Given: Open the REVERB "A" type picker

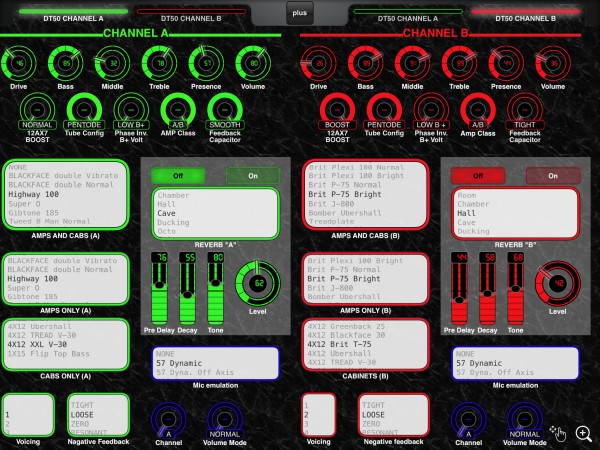Looking at the screenshot, I should (x=215, y=213).
